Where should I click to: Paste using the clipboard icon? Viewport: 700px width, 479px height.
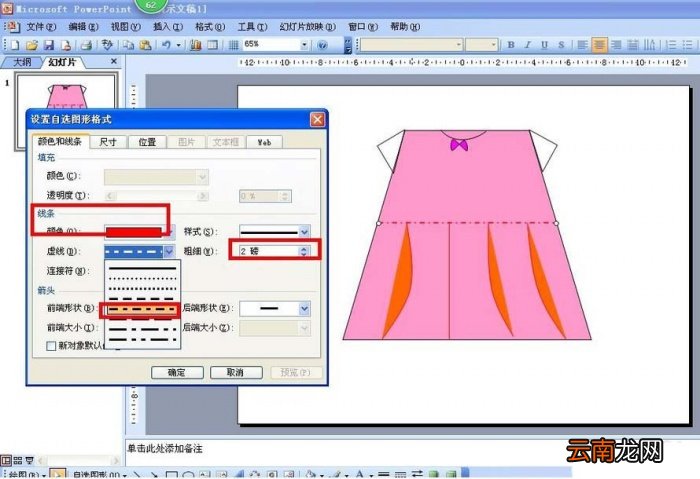pyautogui.click(x=145, y=45)
